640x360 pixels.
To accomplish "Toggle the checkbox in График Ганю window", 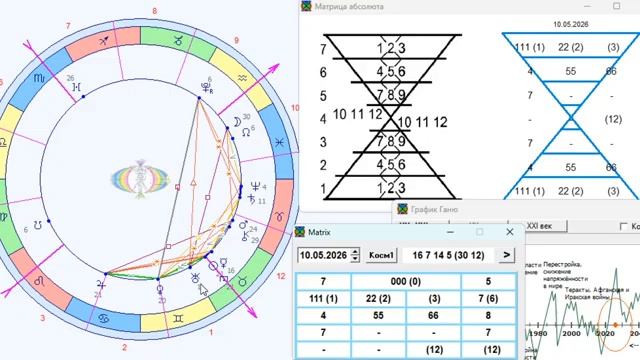I will coord(623,226).
